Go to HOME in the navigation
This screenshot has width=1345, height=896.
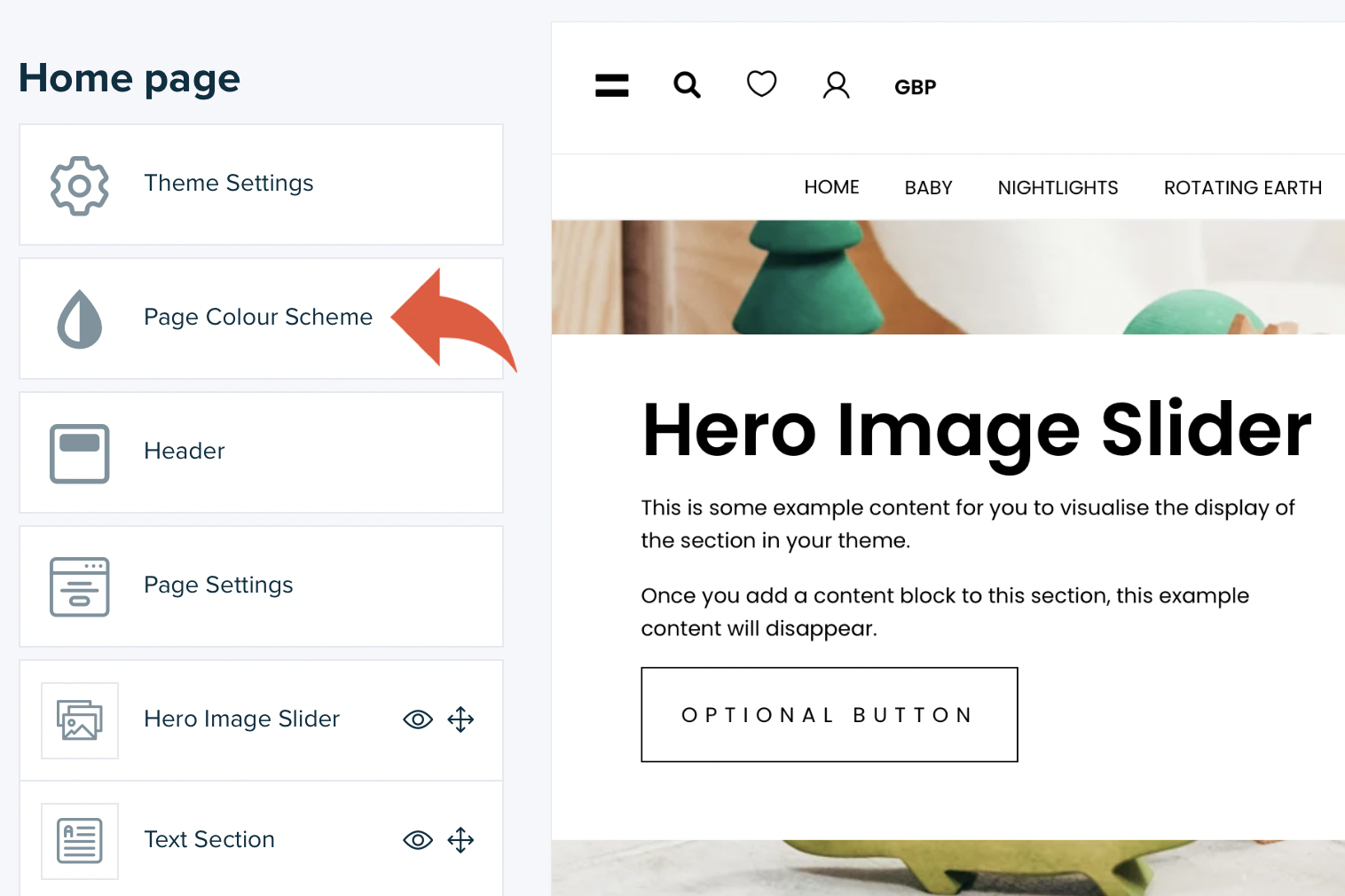831,187
